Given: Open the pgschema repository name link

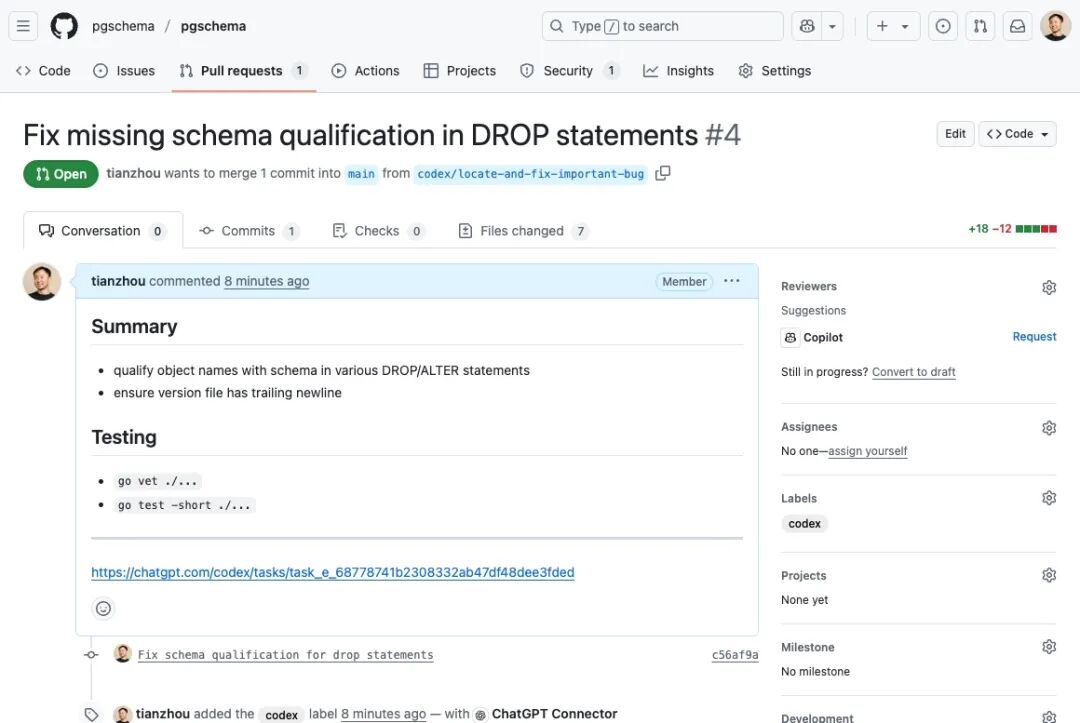Looking at the screenshot, I should pos(213,26).
